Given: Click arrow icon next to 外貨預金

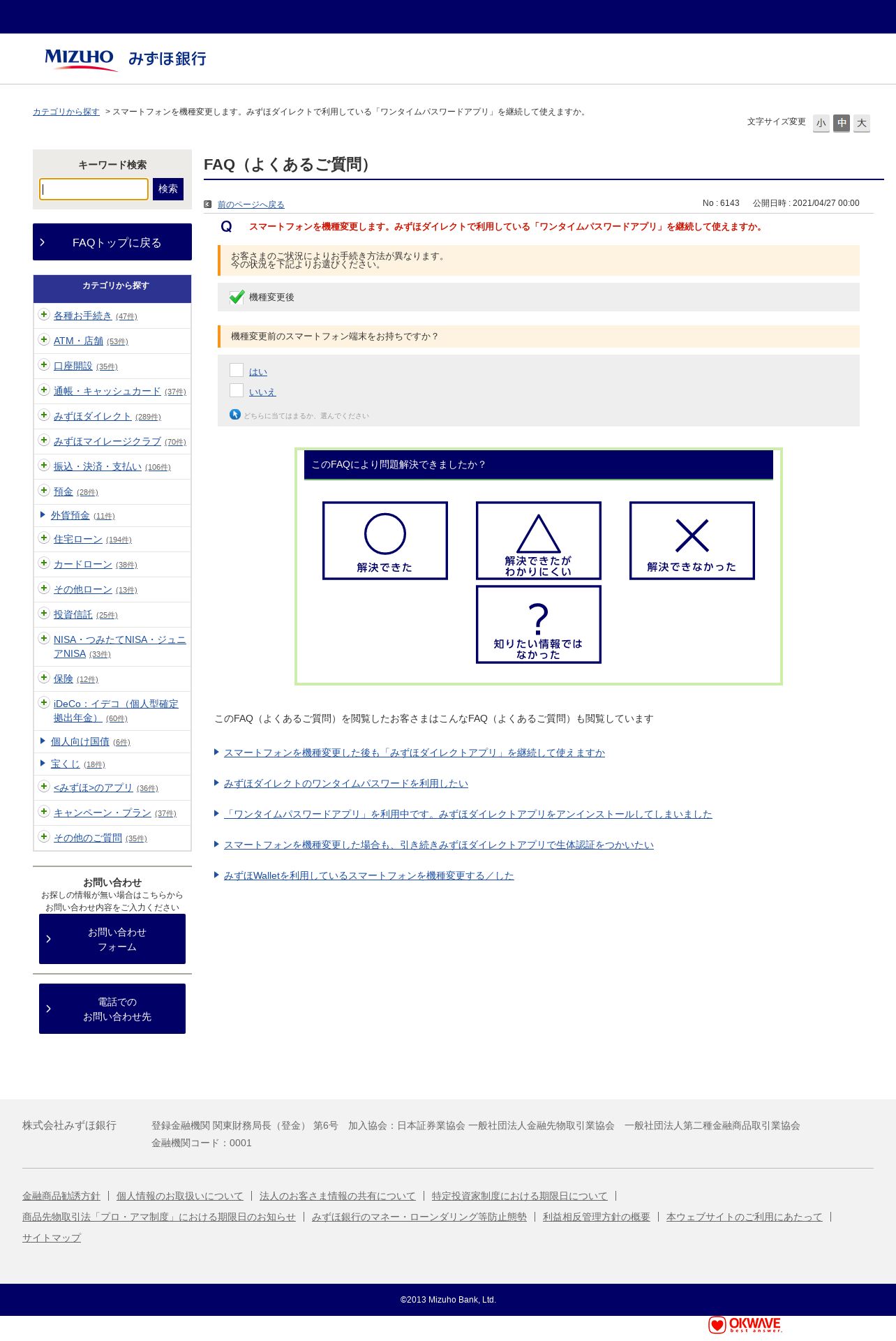Looking at the screenshot, I should pyautogui.click(x=43, y=515).
